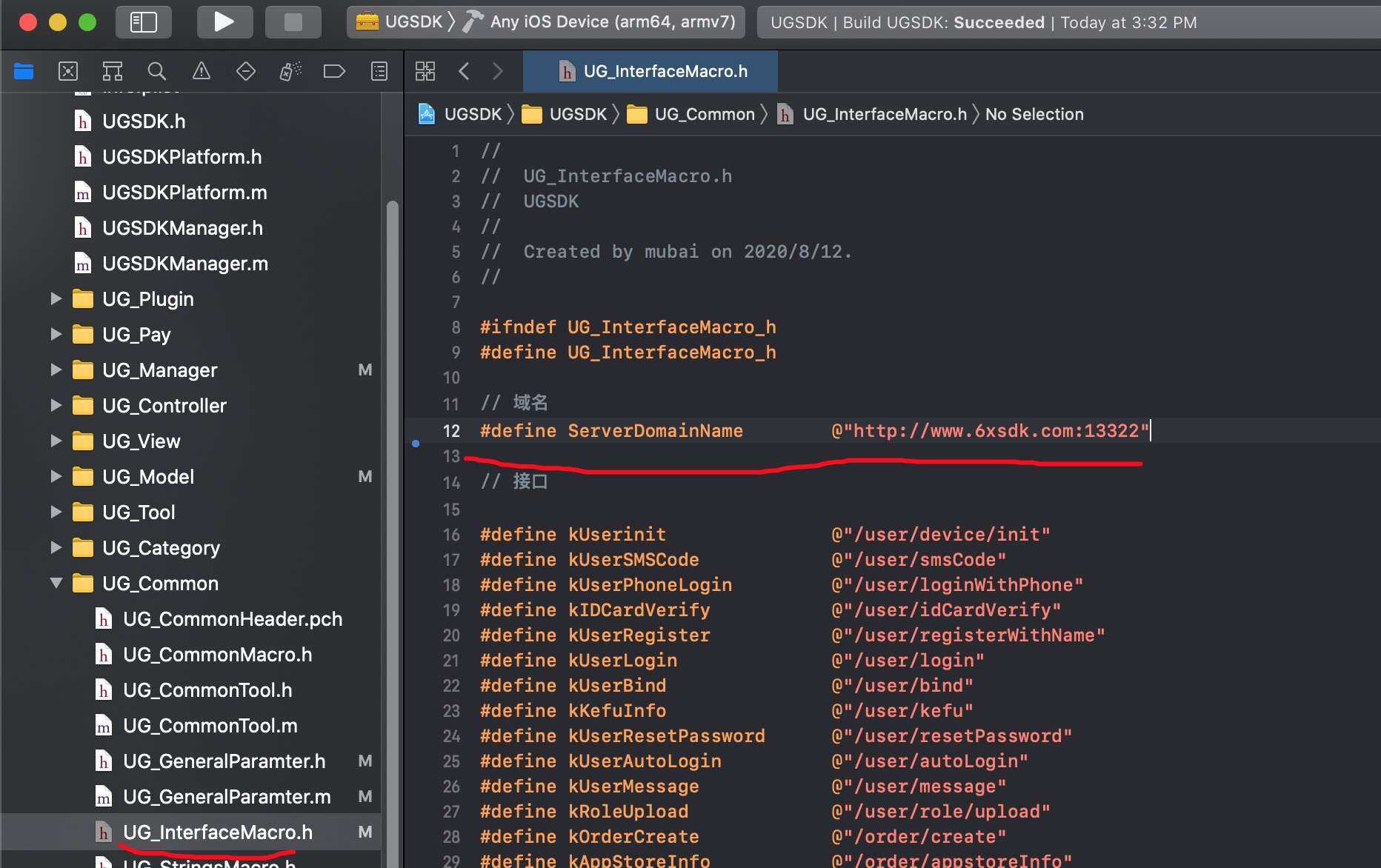Open the Test navigator diamond icon
This screenshot has width=1381, height=868.
click(246, 71)
